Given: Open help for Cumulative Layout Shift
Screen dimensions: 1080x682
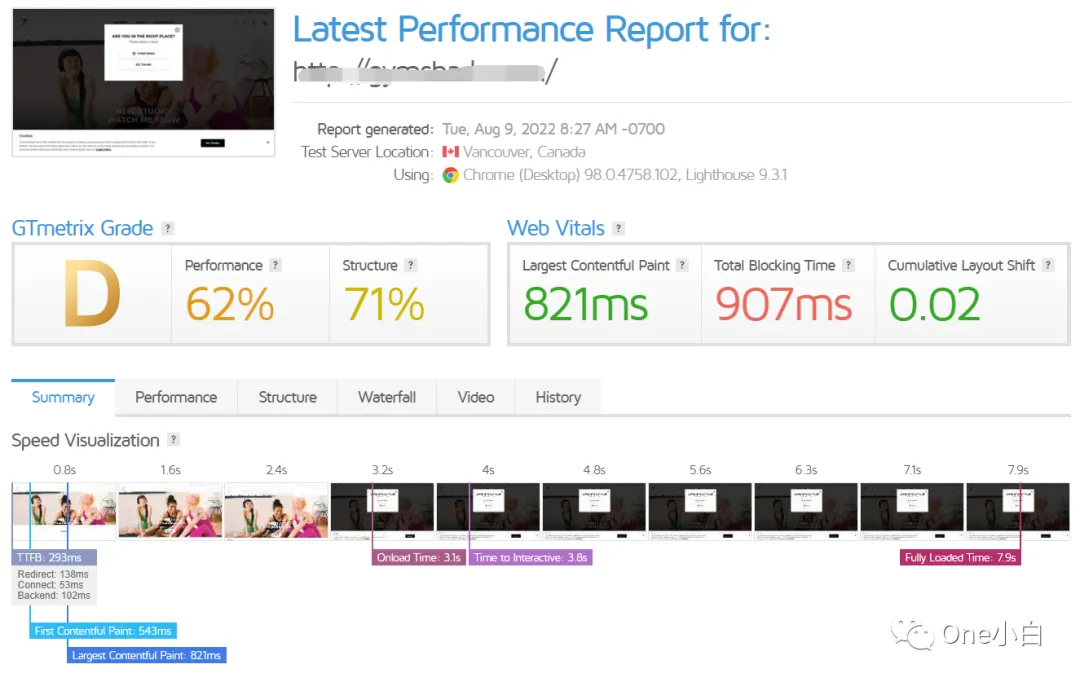Looking at the screenshot, I should 1048,265.
